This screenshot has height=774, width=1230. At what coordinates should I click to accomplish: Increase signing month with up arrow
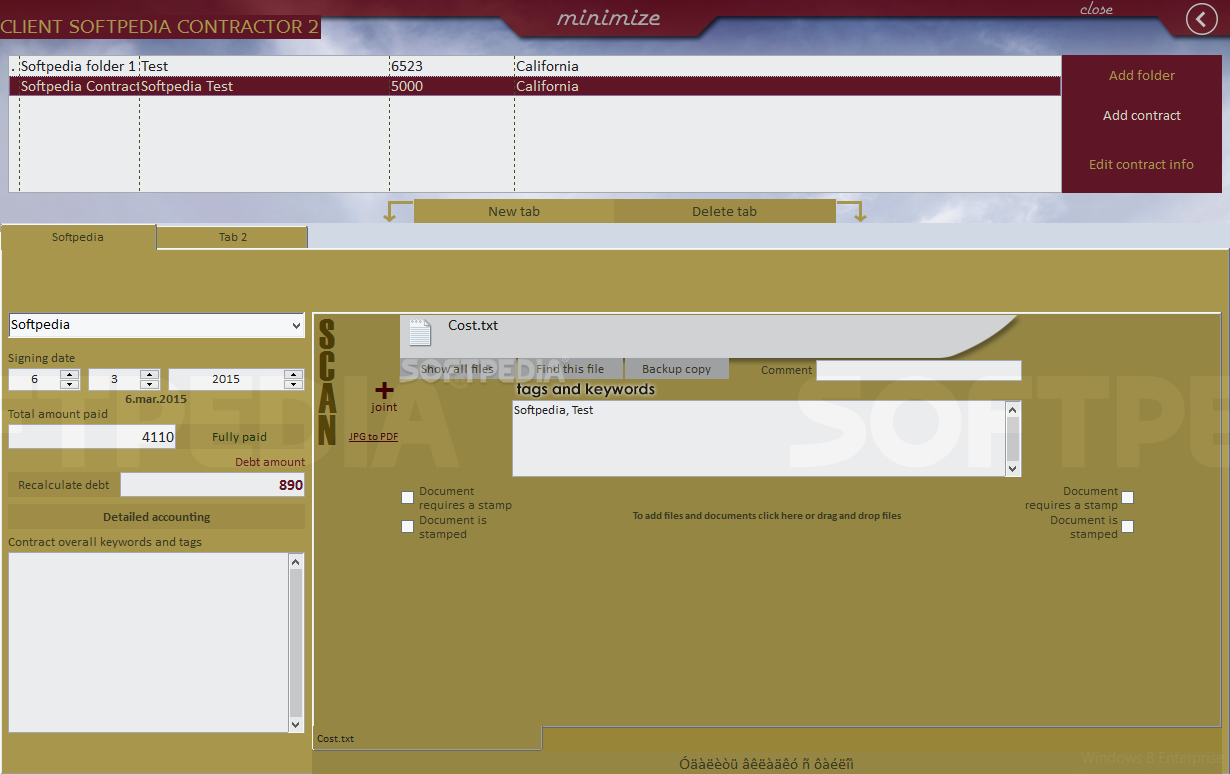point(150,375)
